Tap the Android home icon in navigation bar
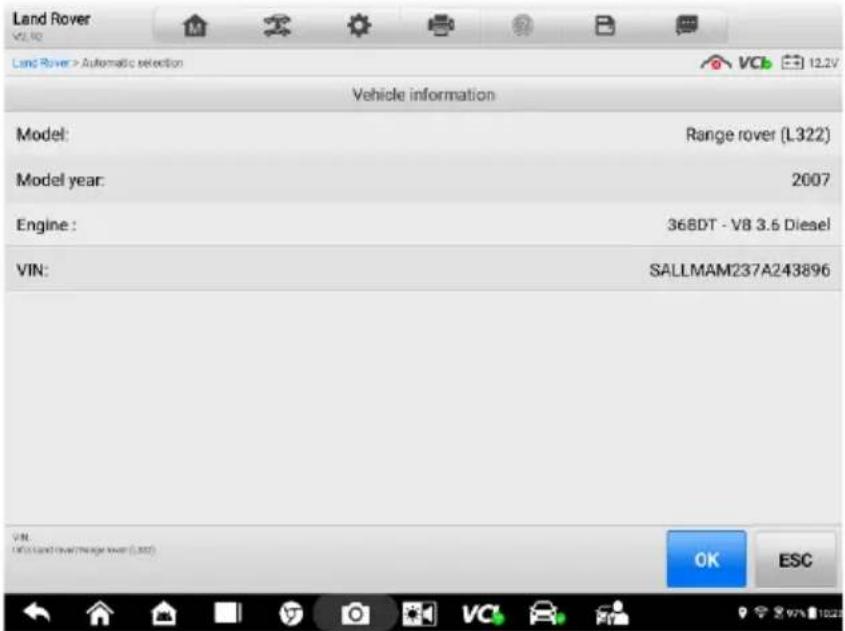 [100, 613]
